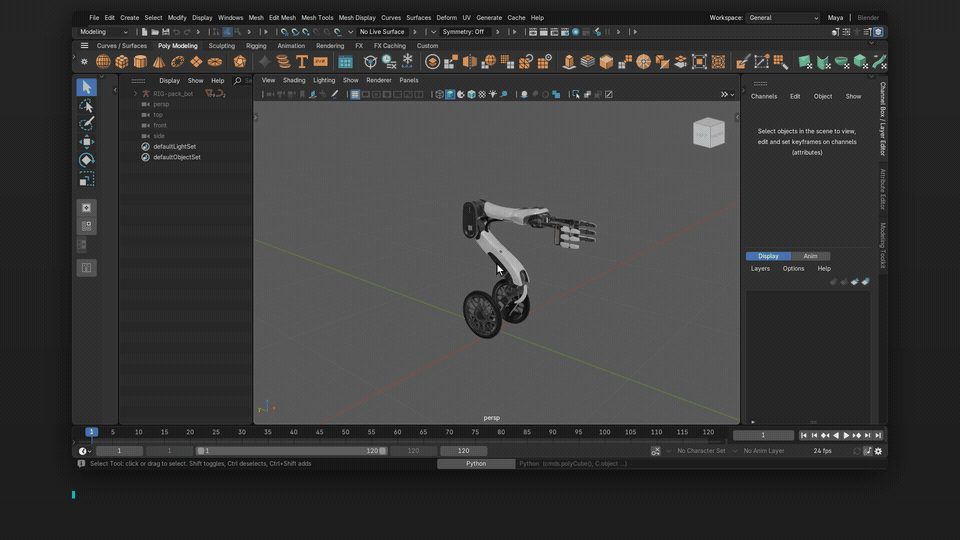The width and height of the screenshot is (960, 540).
Task: Click the view cube in viewport
Action: (x=709, y=132)
